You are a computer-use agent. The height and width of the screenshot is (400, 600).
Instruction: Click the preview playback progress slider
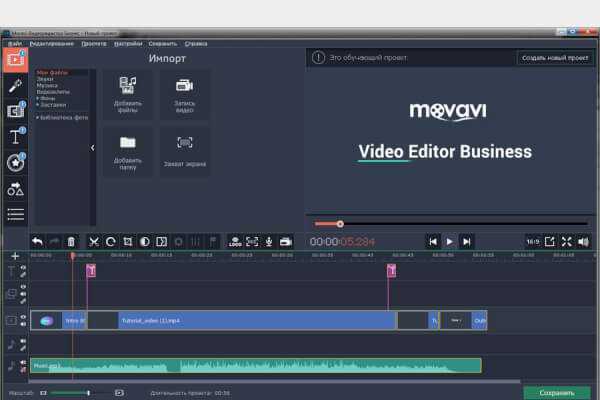pyautogui.click(x=451, y=224)
